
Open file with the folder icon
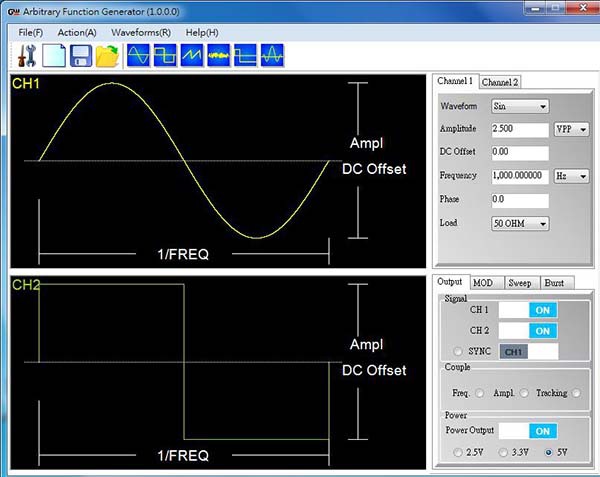pyautogui.click(x=107, y=56)
